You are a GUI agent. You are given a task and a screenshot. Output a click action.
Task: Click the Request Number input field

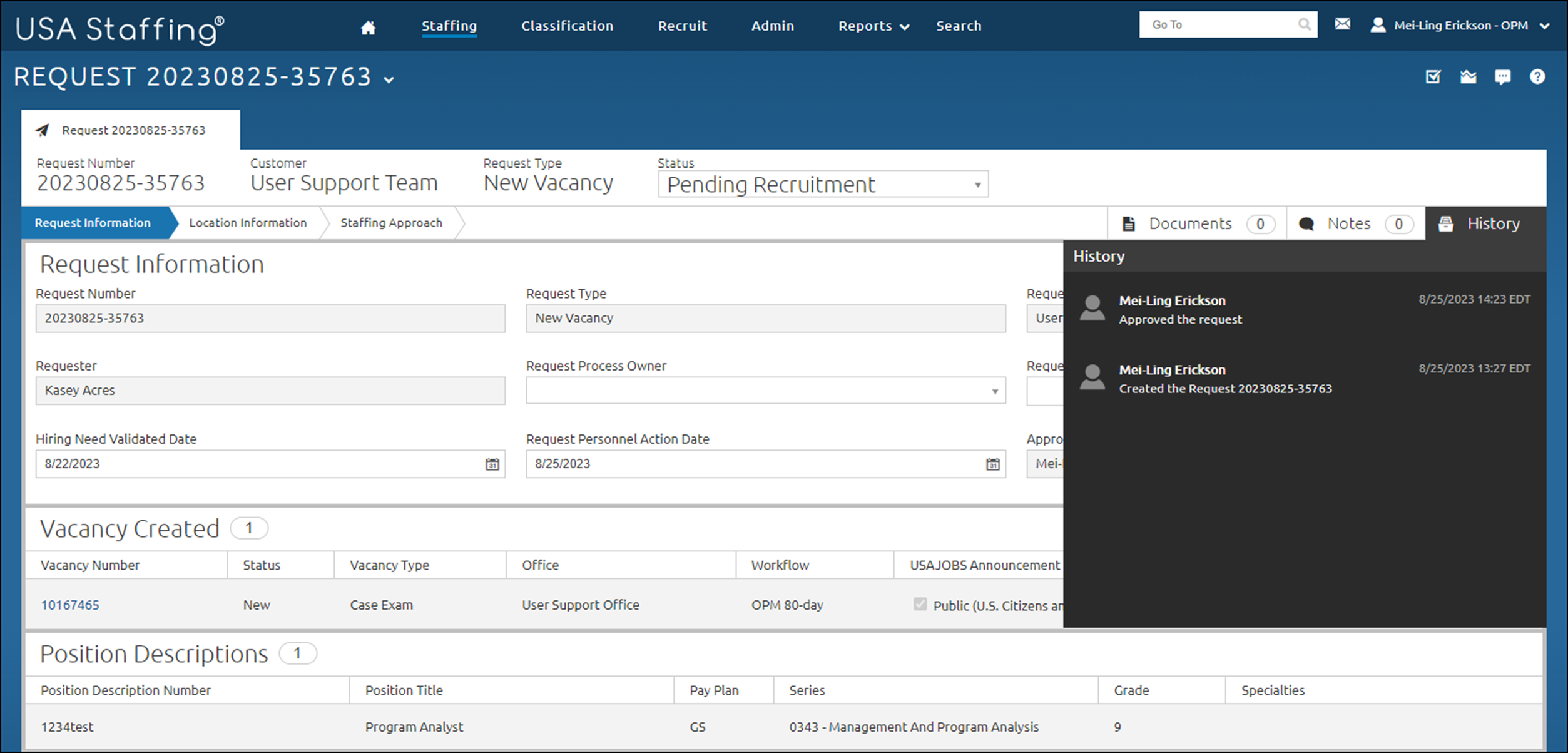(270, 318)
